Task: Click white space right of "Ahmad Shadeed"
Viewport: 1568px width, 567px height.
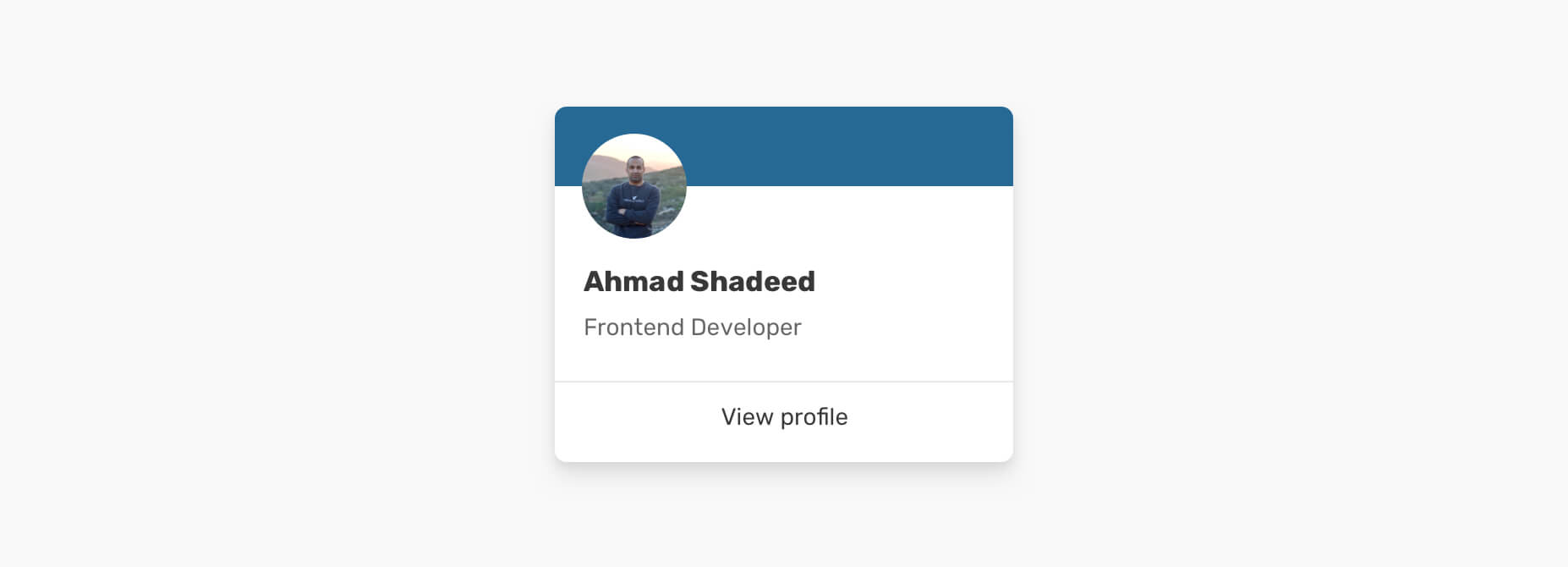Action: [913, 282]
